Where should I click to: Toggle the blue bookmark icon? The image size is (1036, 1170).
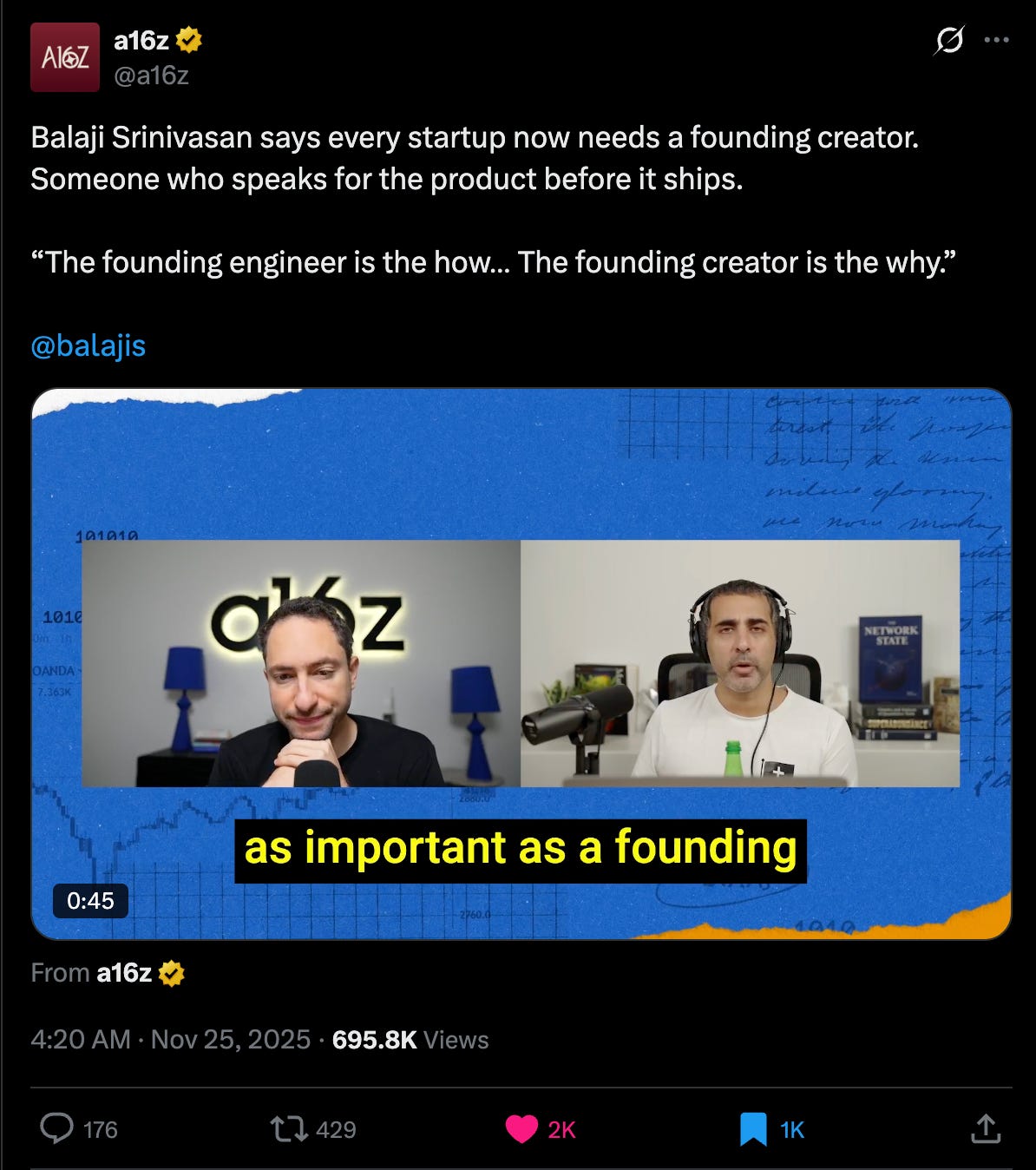(753, 1128)
